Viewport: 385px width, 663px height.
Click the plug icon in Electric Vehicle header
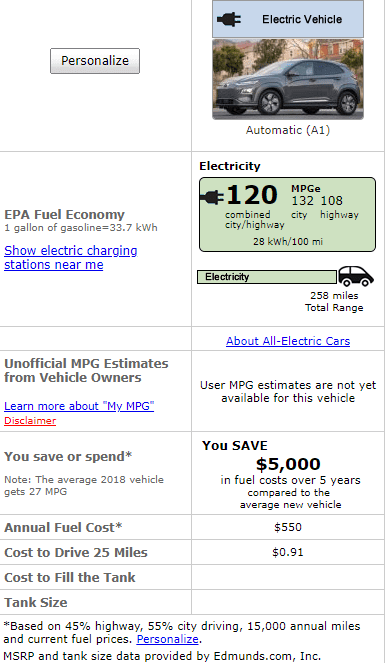(x=229, y=19)
